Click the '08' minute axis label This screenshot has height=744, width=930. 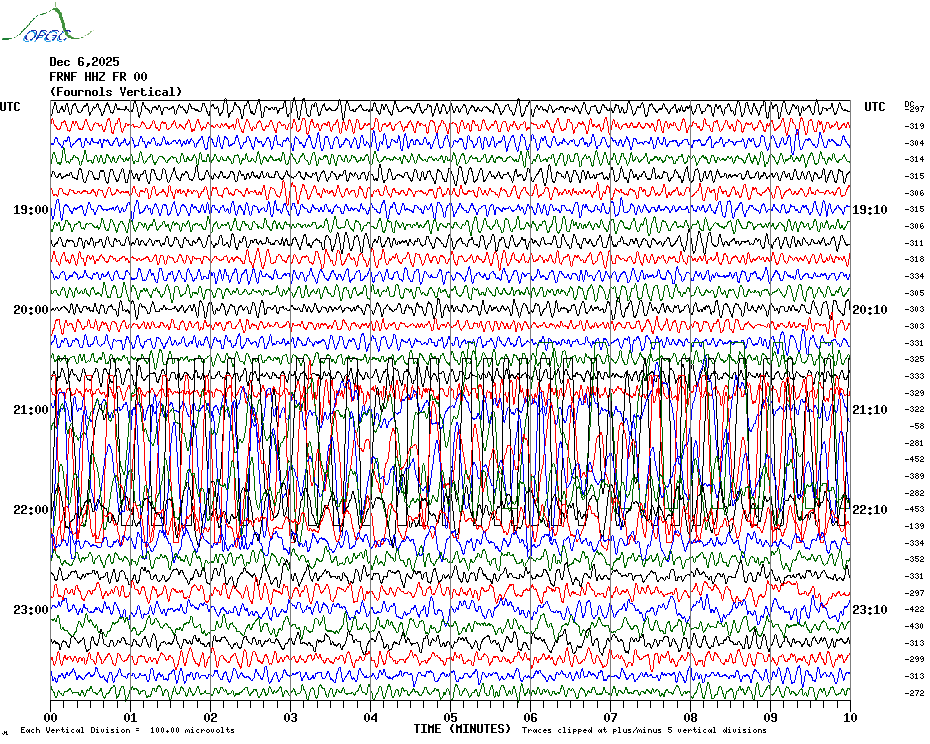tap(691, 717)
